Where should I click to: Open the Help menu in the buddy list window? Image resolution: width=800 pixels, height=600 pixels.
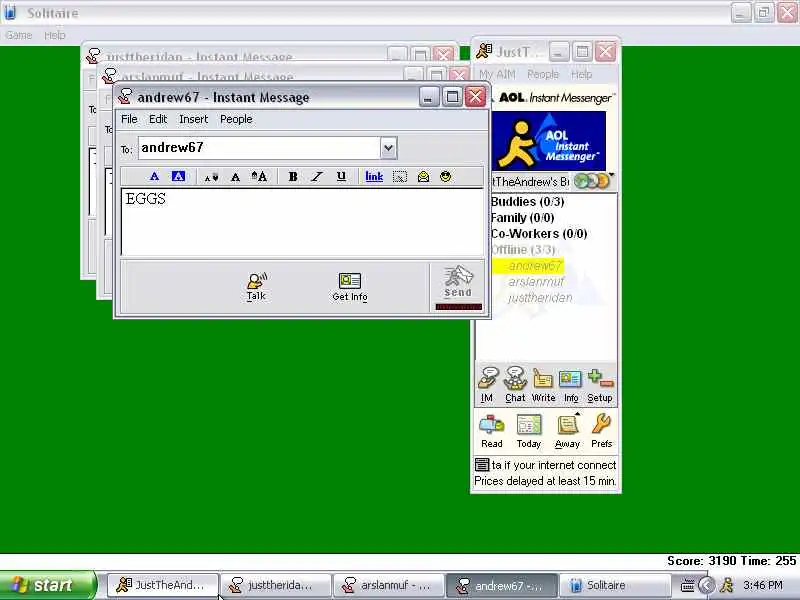click(x=582, y=74)
